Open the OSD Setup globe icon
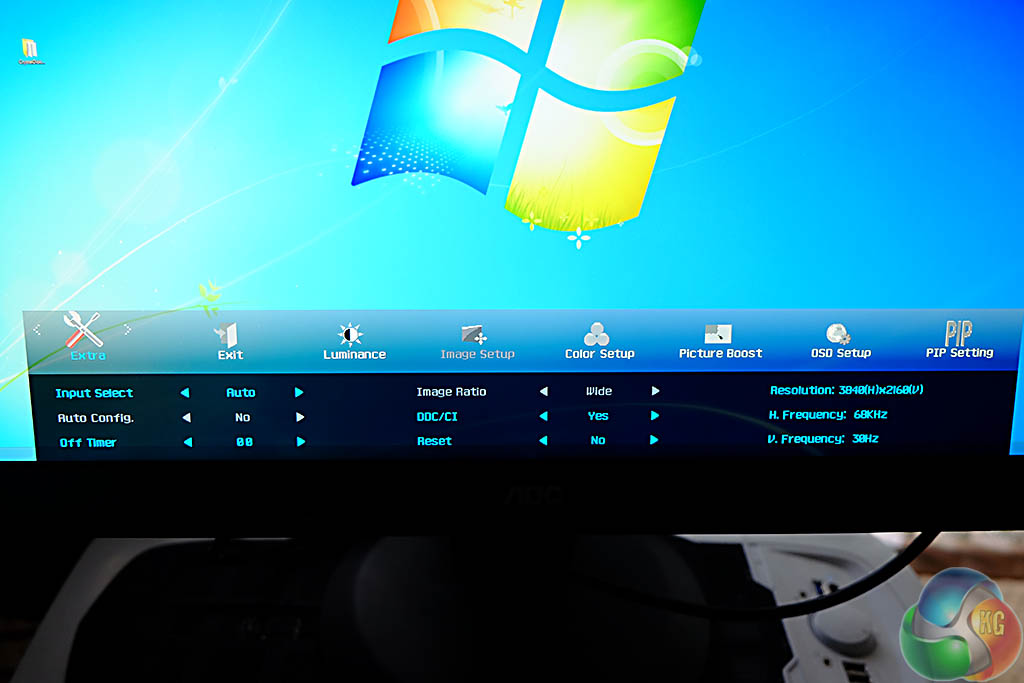The height and width of the screenshot is (683, 1024). pyautogui.click(x=838, y=334)
